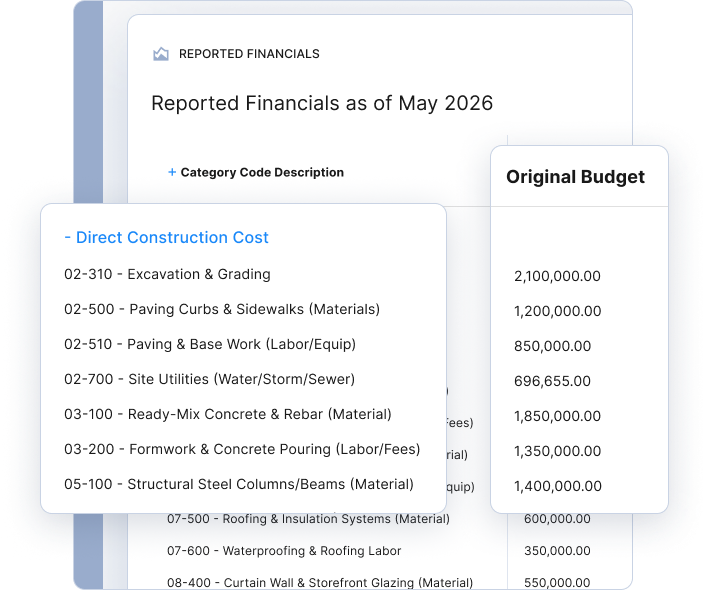Viewport: 709px width, 590px height.
Task: Select row 02-700 - Site Utilities (Water/Storm/Sewer)
Action: [x=209, y=379]
